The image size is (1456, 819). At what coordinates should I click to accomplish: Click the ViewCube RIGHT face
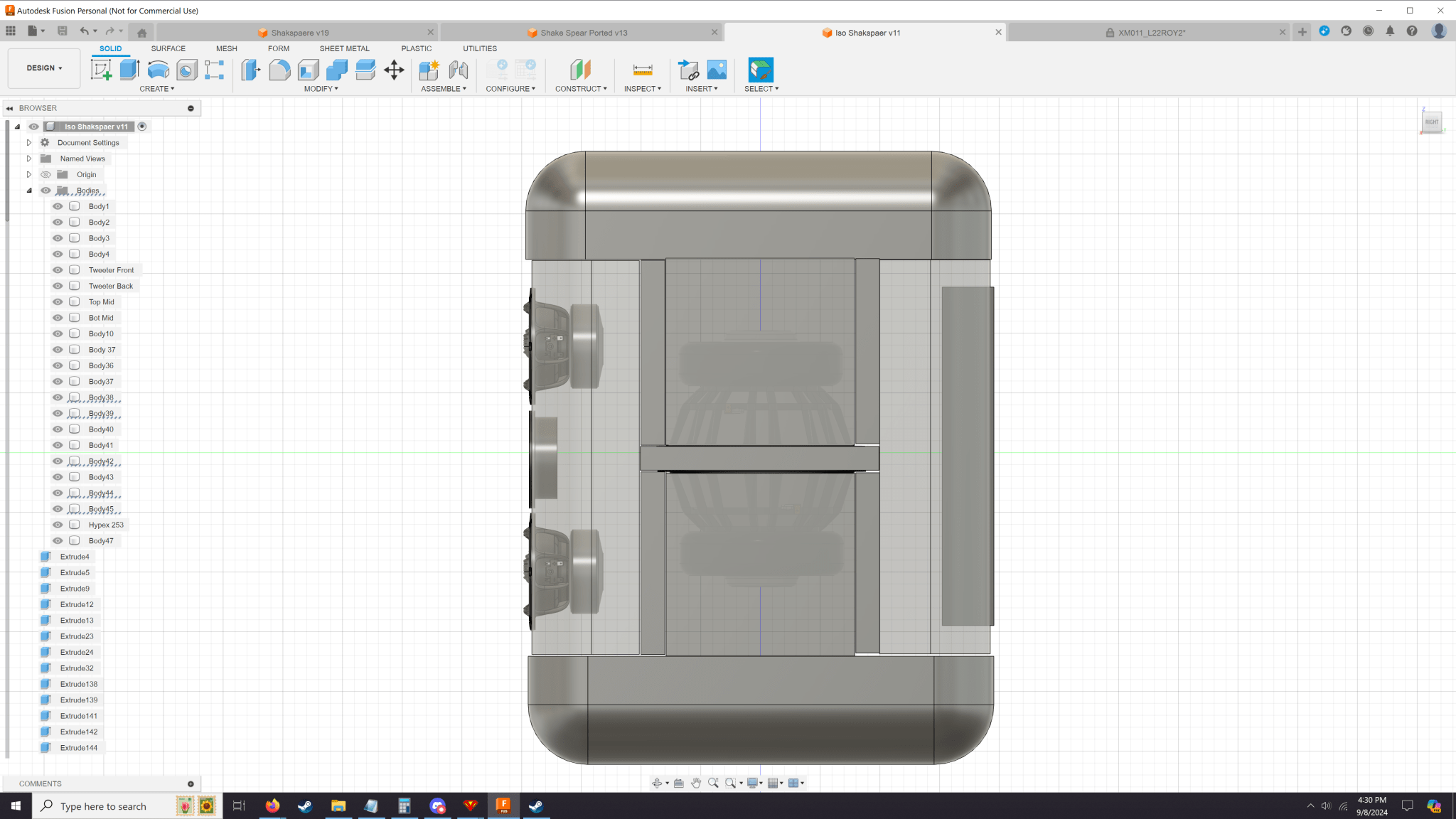click(x=1431, y=122)
